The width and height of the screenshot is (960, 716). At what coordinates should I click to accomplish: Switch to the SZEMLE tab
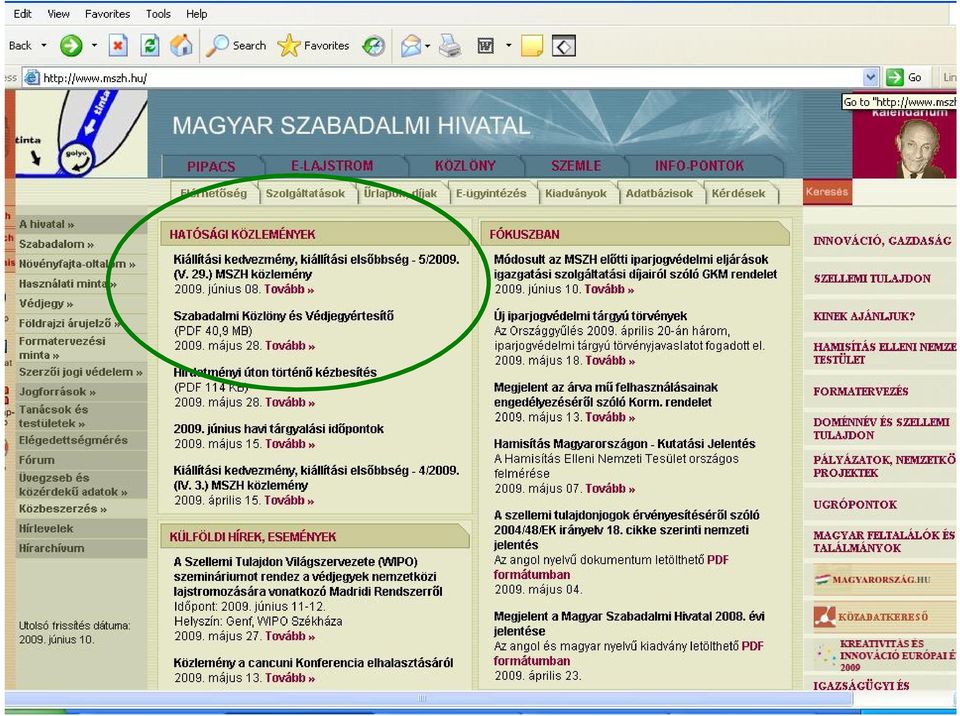pyautogui.click(x=576, y=165)
